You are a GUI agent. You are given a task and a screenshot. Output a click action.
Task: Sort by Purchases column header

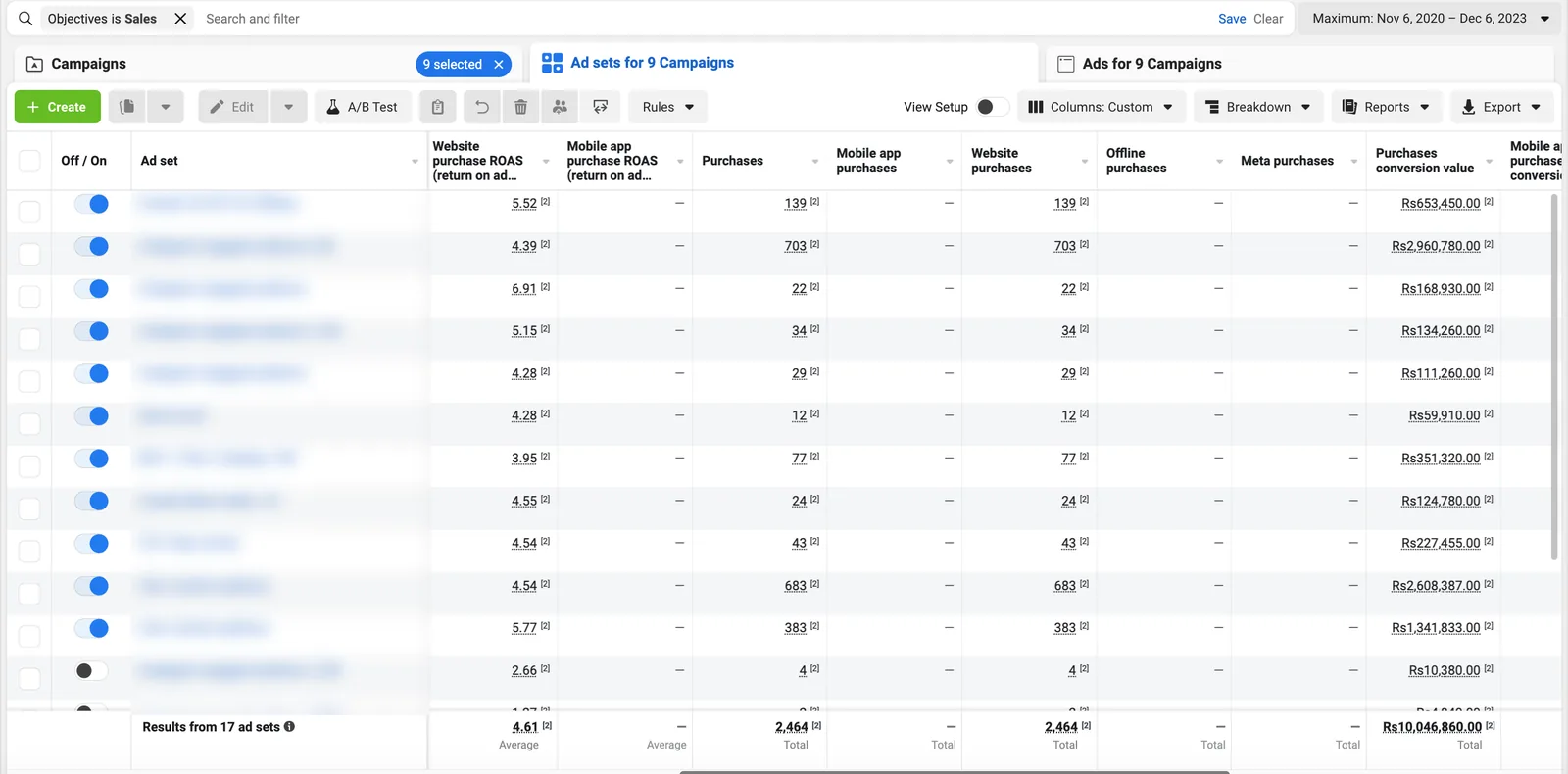732,161
